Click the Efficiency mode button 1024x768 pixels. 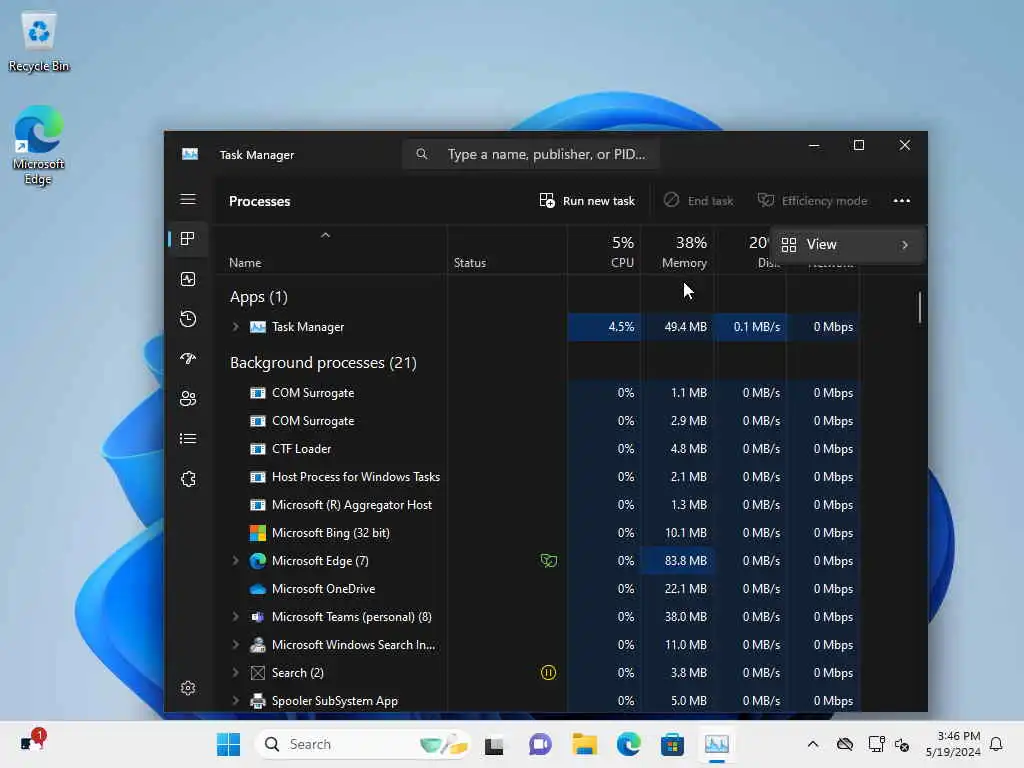tap(812, 200)
